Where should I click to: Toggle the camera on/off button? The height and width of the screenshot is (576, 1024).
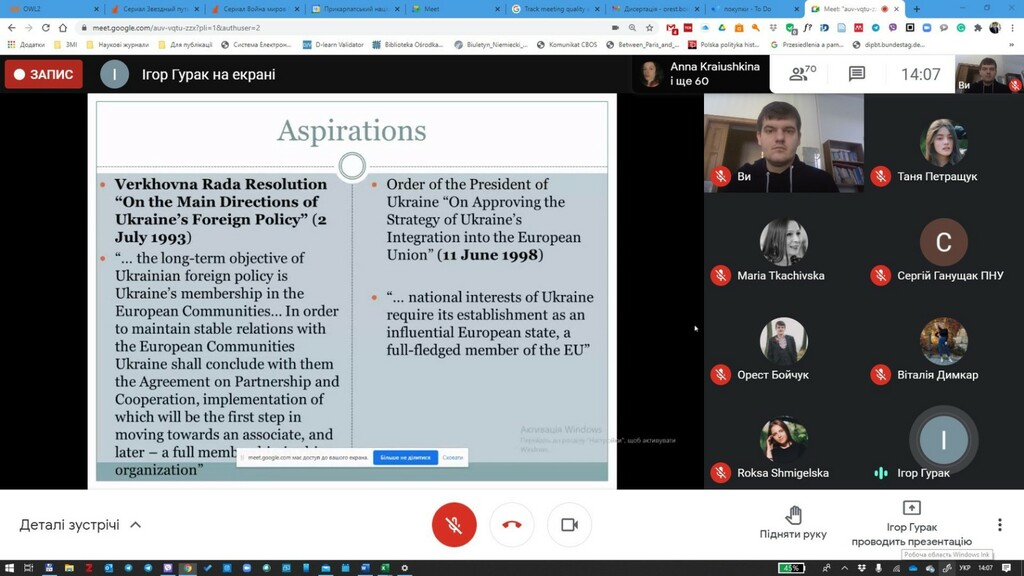[x=569, y=524]
